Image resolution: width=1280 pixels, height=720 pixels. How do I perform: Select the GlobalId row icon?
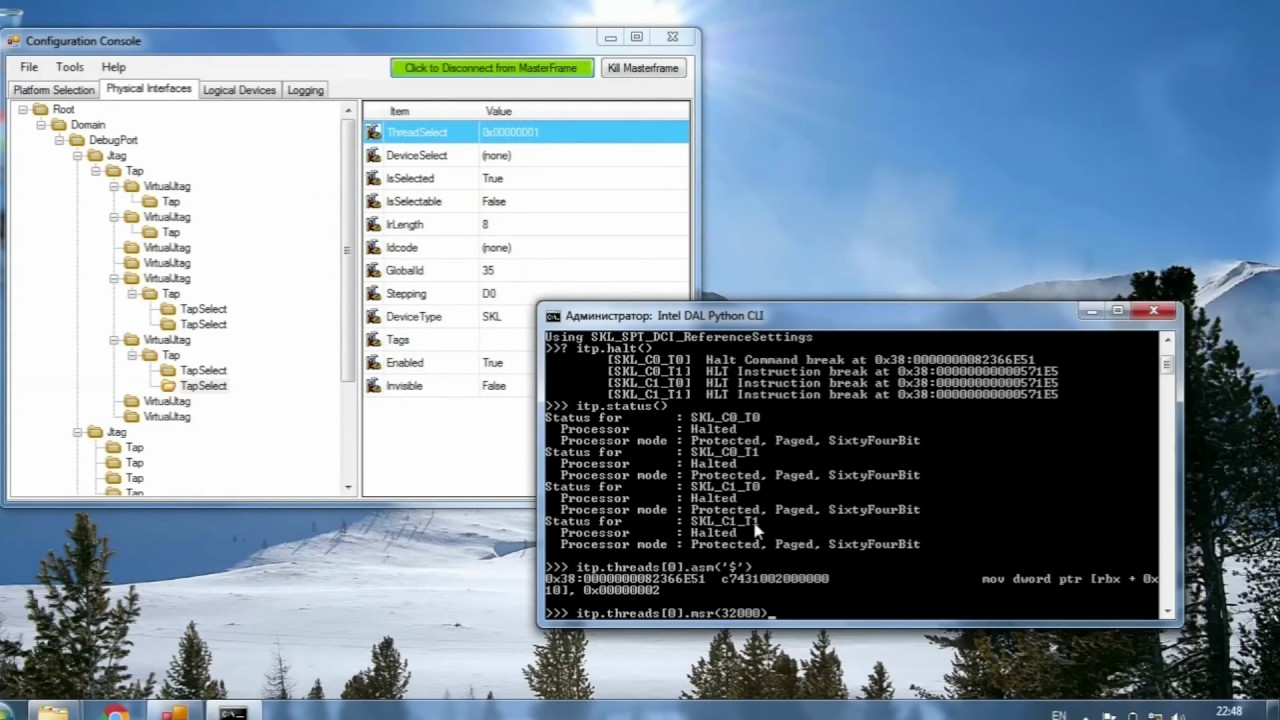point(374,270)
